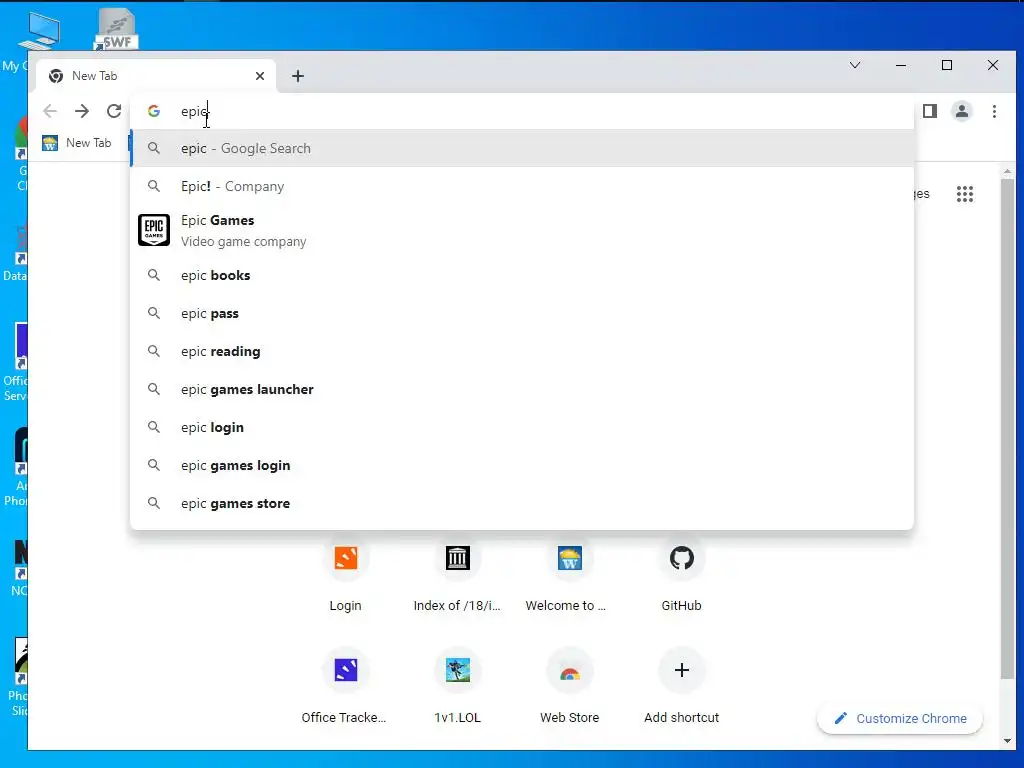The width and height of the screenshot is (1024, 768).
Task: Open the Login shortcut tile
Action: point(345,573)
